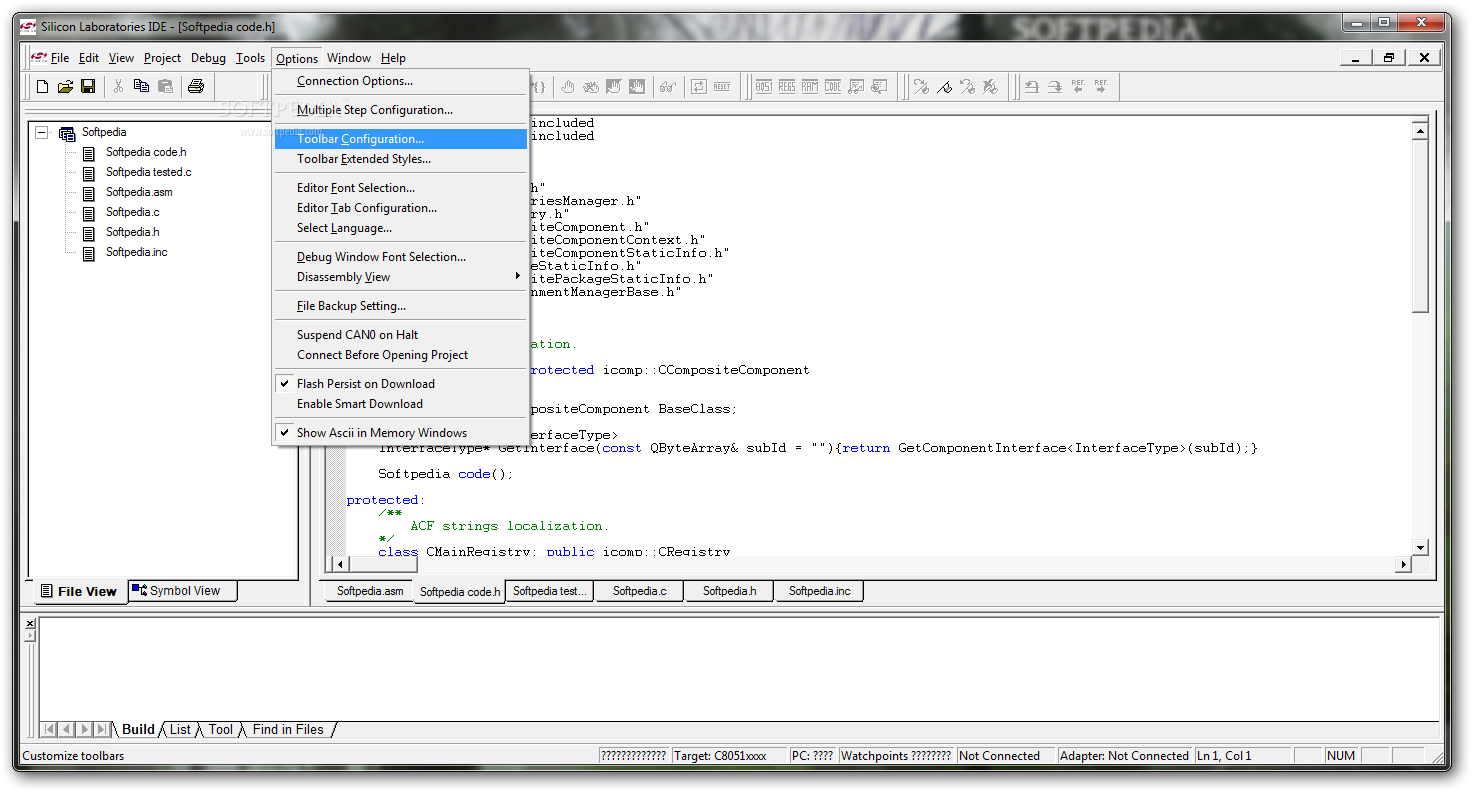Viewport: 1472px width, 792px height.
Task: Click the right REF arrow icon
Action: 1101,87
